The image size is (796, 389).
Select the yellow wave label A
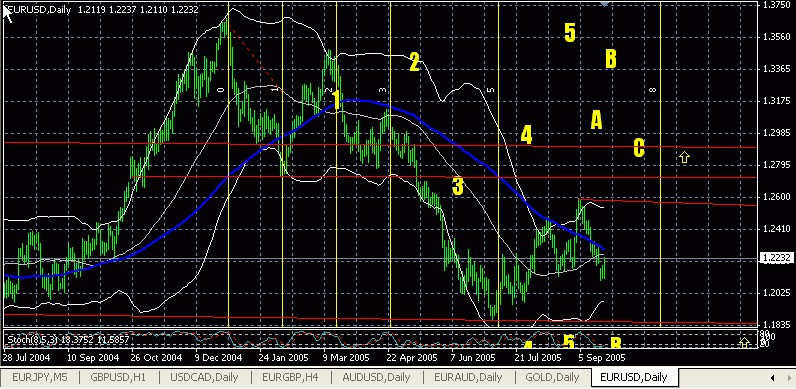tap(596, 120)
